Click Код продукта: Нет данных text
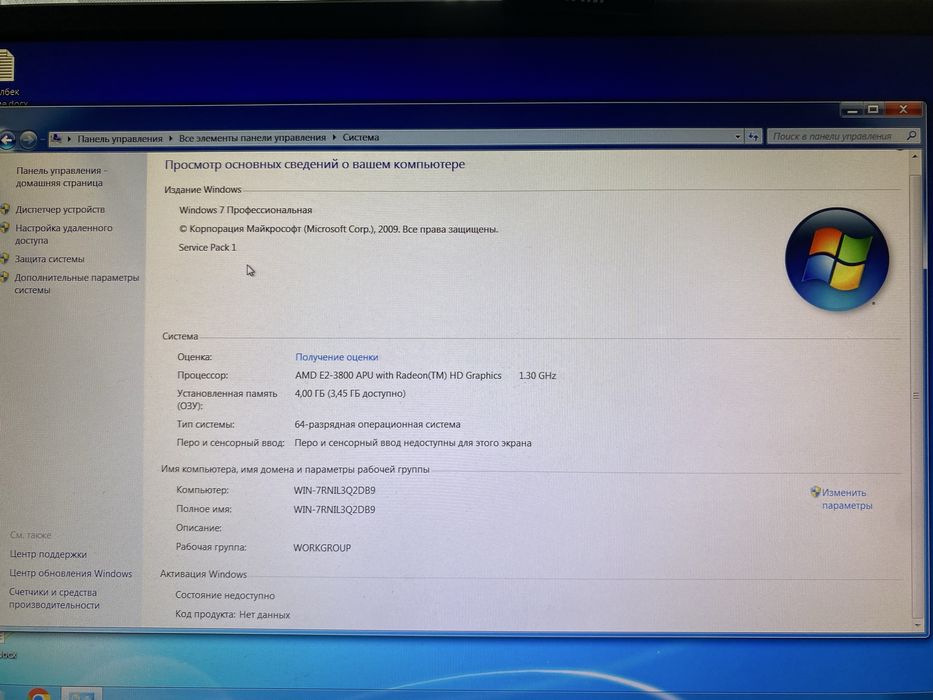Image resolution: width=933 pixels, height=700 pixels. point(233,614)
